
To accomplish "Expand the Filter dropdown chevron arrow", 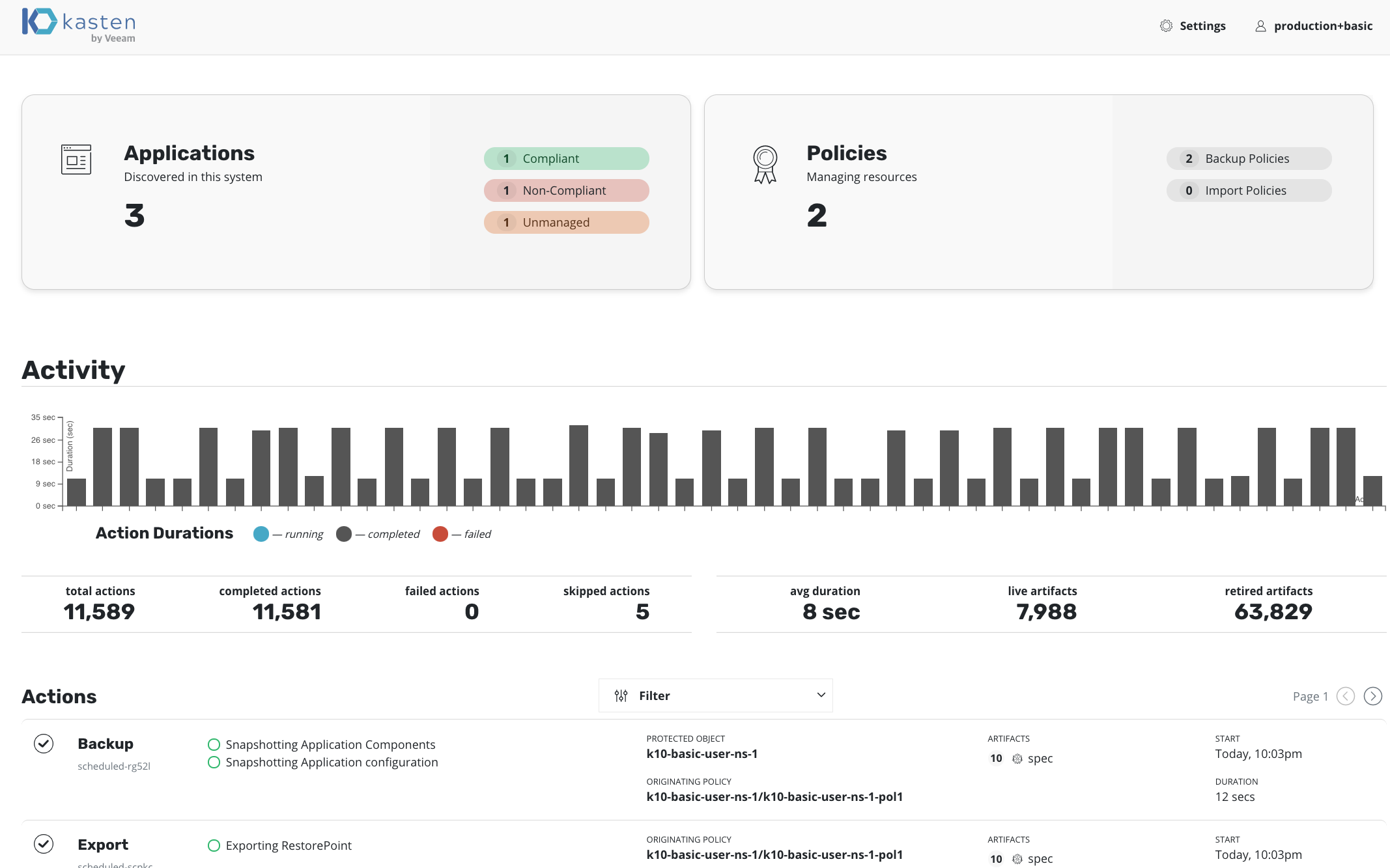I will click(x=821, y=695).
